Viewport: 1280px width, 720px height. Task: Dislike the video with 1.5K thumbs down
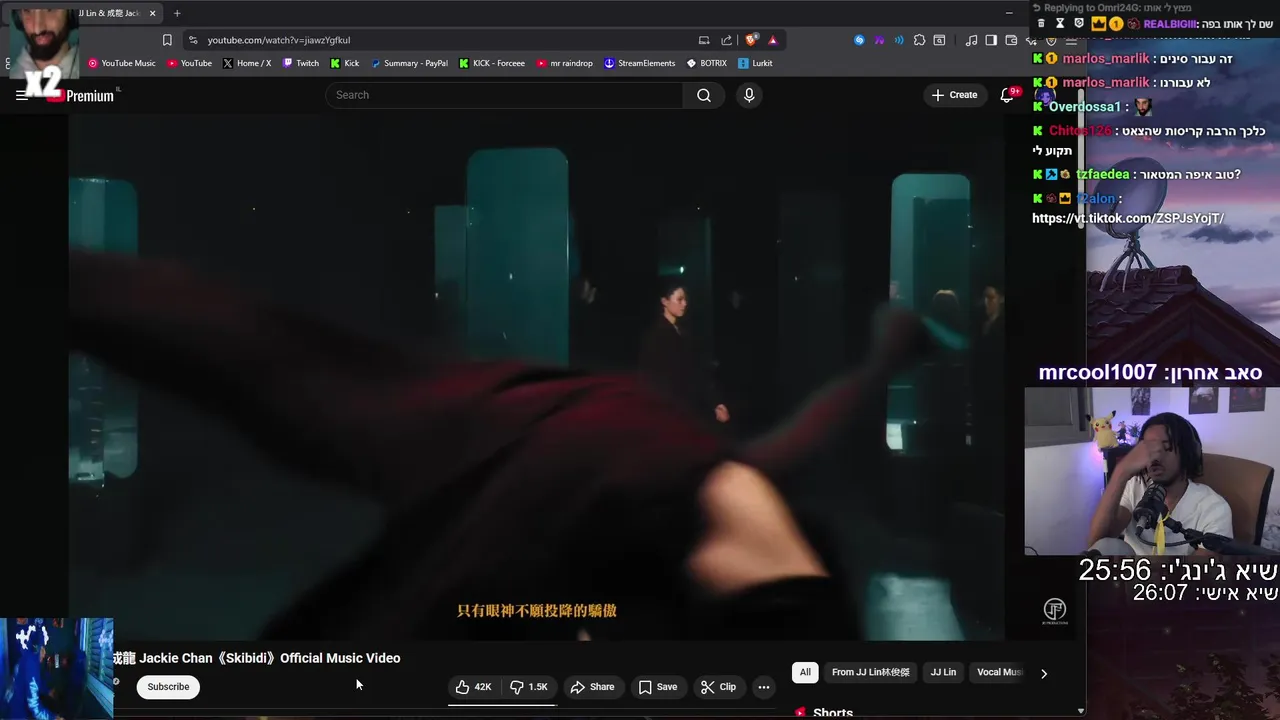pos(529,687)
